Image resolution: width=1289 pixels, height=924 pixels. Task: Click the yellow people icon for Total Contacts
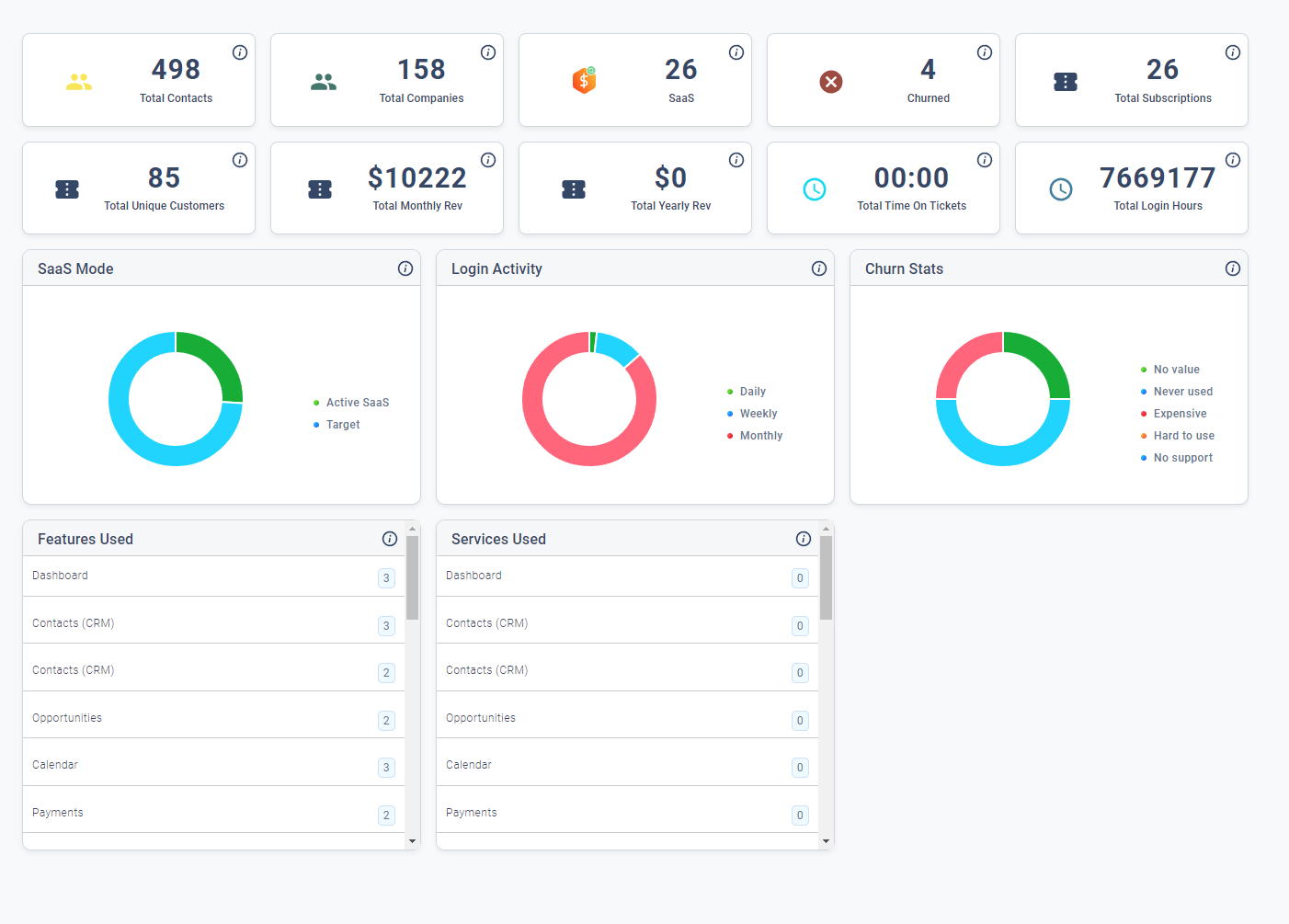pos(79,82)
